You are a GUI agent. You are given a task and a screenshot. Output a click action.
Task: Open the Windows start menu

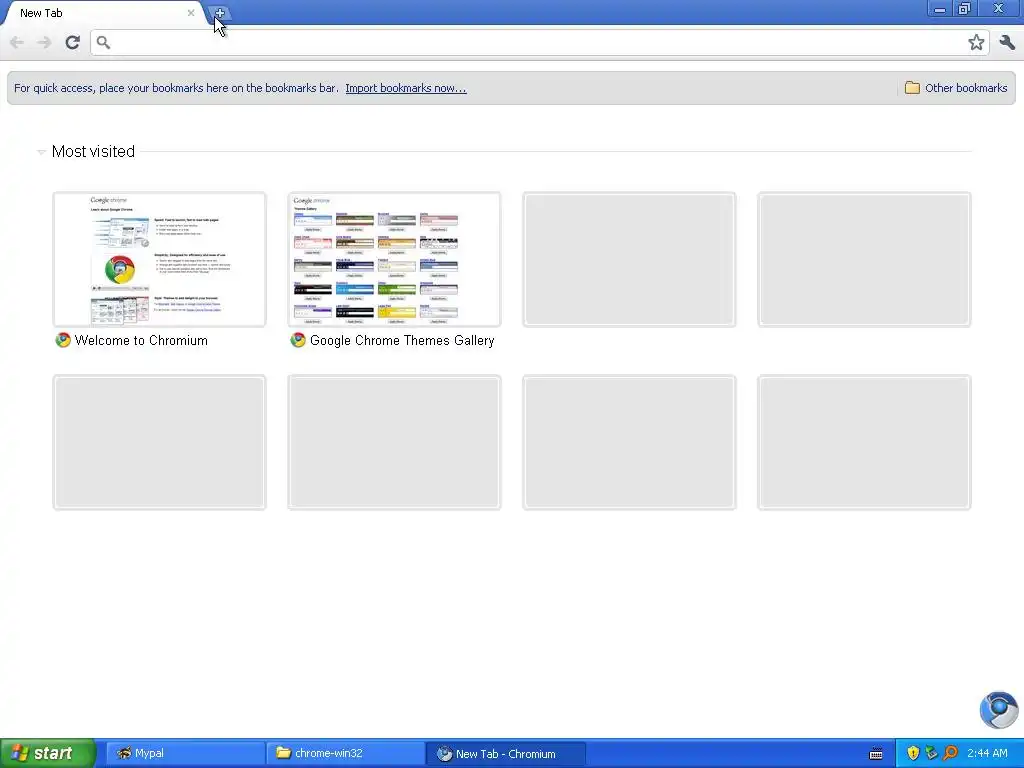pyautogui.click(x=48, y=753)
